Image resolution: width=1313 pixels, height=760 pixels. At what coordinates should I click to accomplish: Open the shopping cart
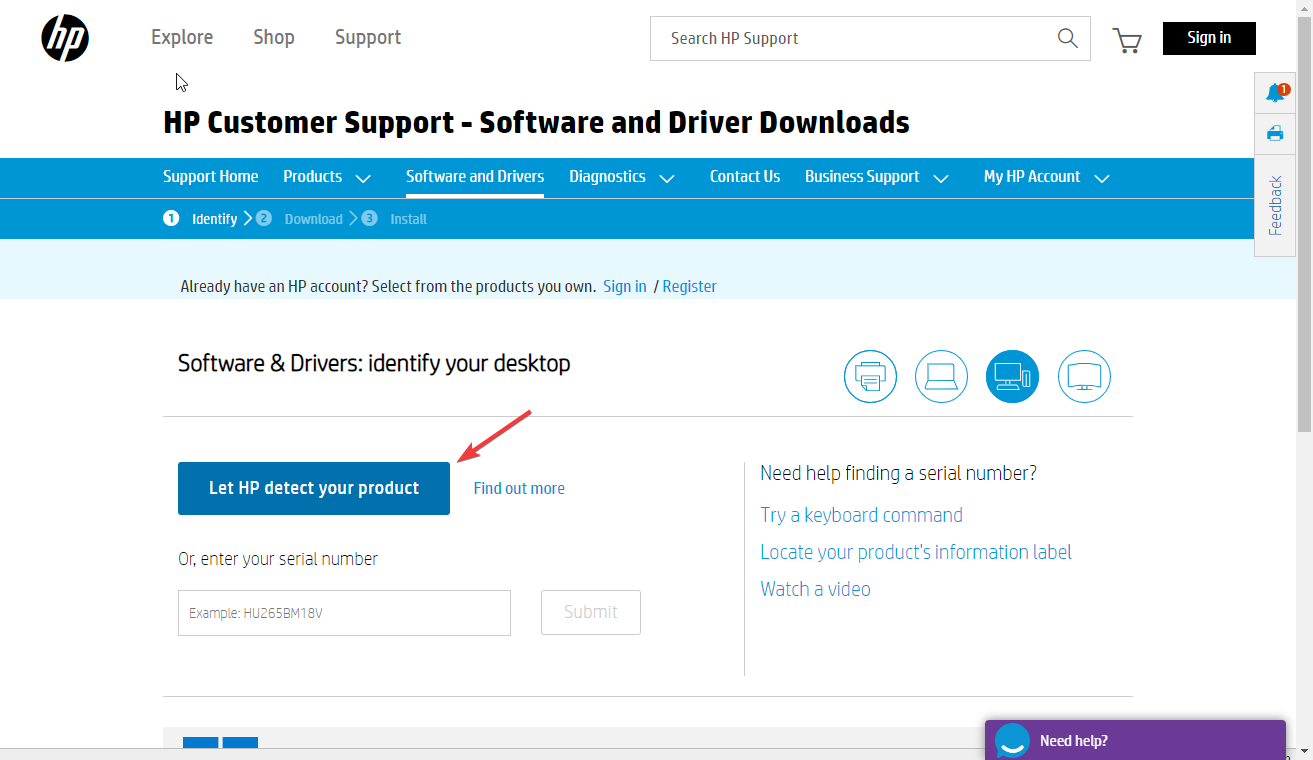click(x=1127, y=40)
